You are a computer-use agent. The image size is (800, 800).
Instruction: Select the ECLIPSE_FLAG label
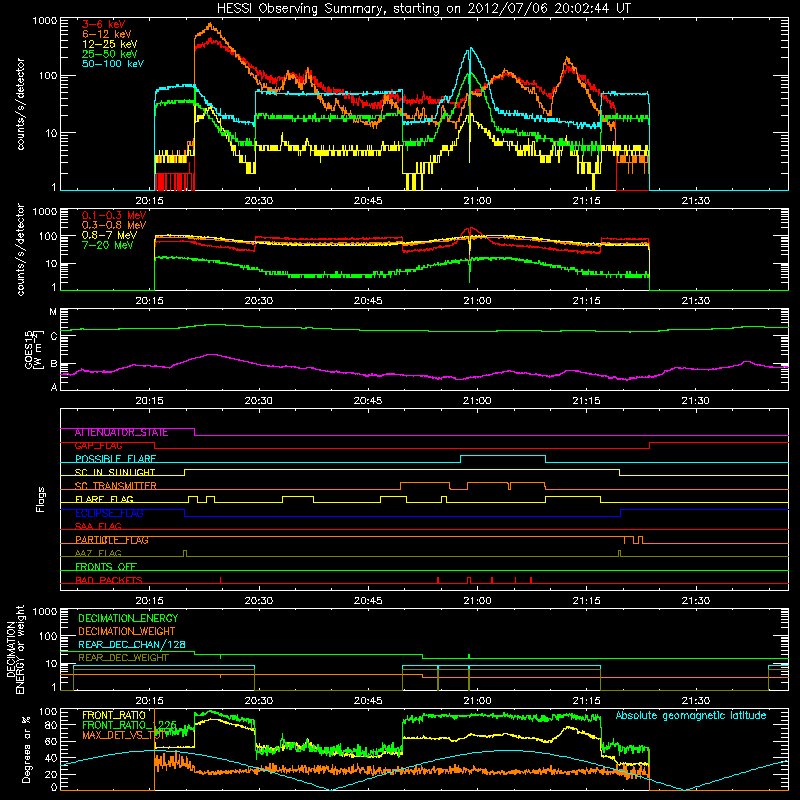coord(109,513)
